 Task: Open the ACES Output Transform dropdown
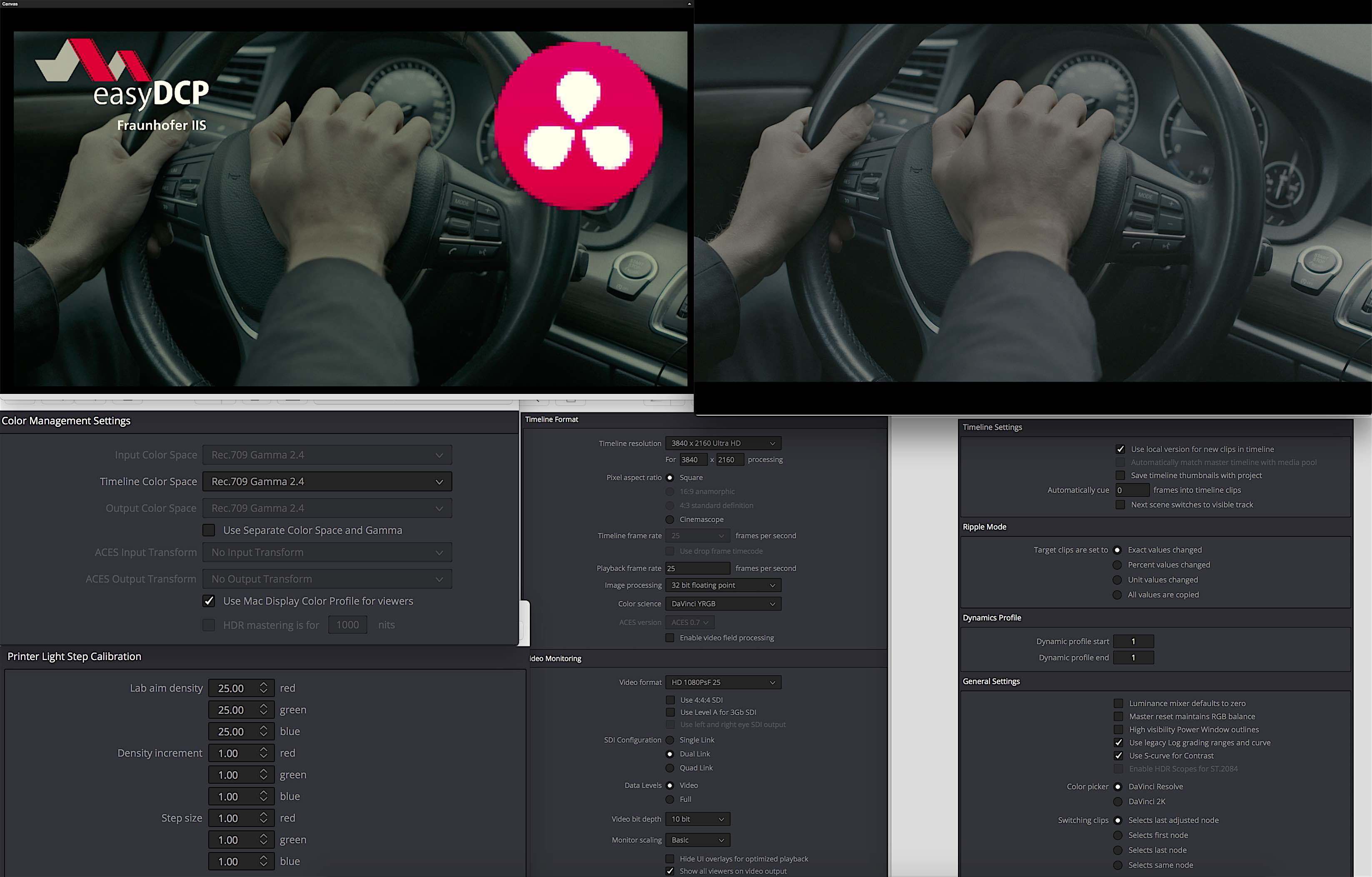pyautogui.click(x=327, y=578)
